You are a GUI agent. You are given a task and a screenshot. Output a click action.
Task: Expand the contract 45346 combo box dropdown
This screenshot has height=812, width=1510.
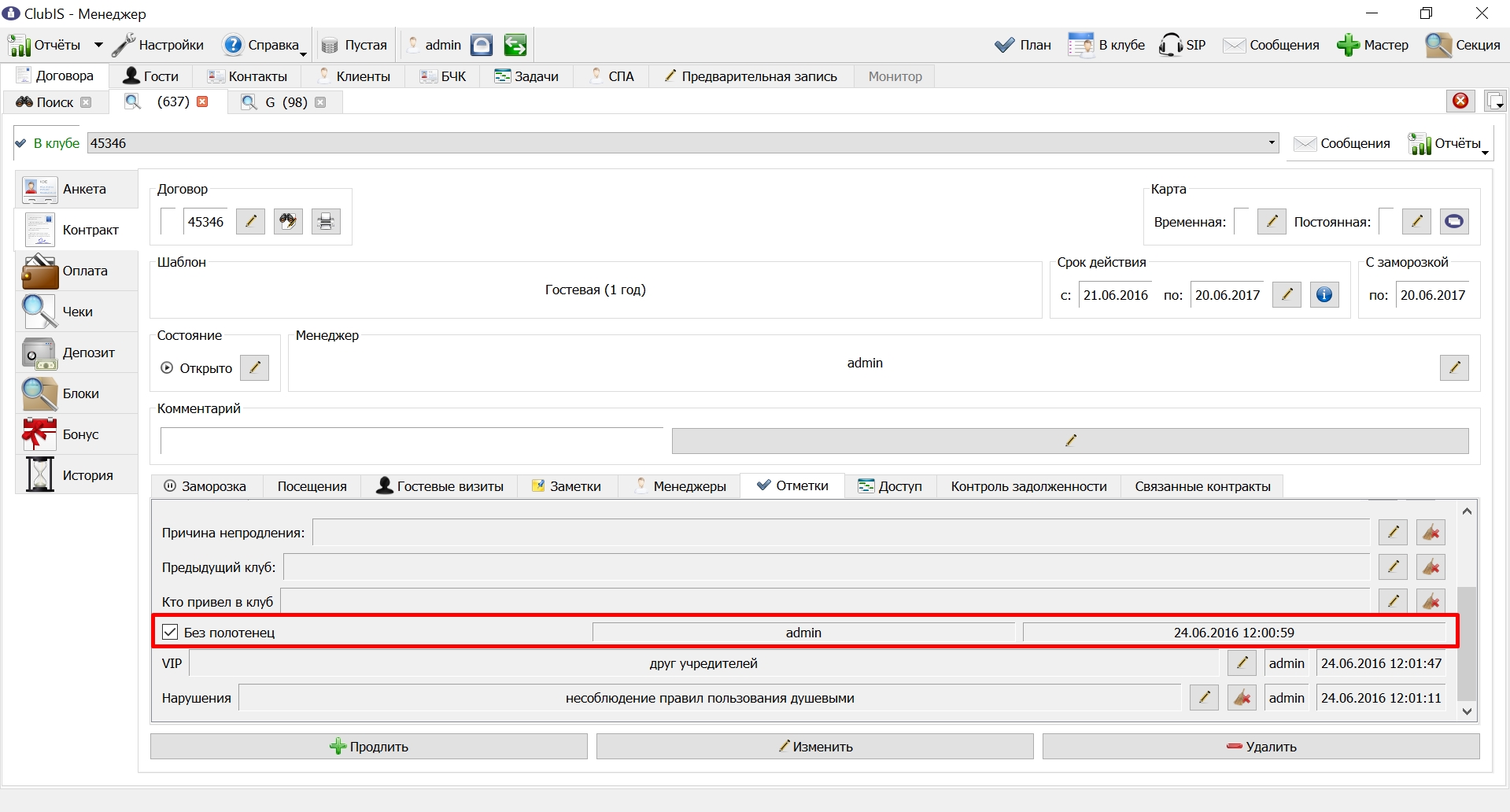(x=1272, y=143)
